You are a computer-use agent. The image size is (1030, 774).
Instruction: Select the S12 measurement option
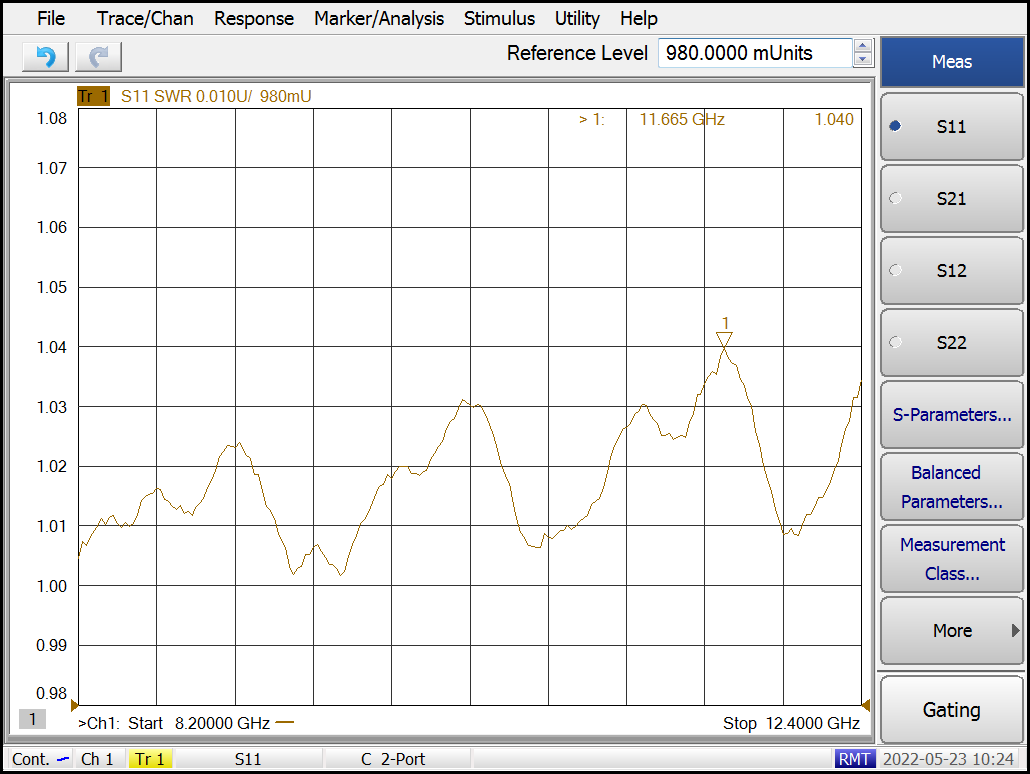[x=951, y=271]
